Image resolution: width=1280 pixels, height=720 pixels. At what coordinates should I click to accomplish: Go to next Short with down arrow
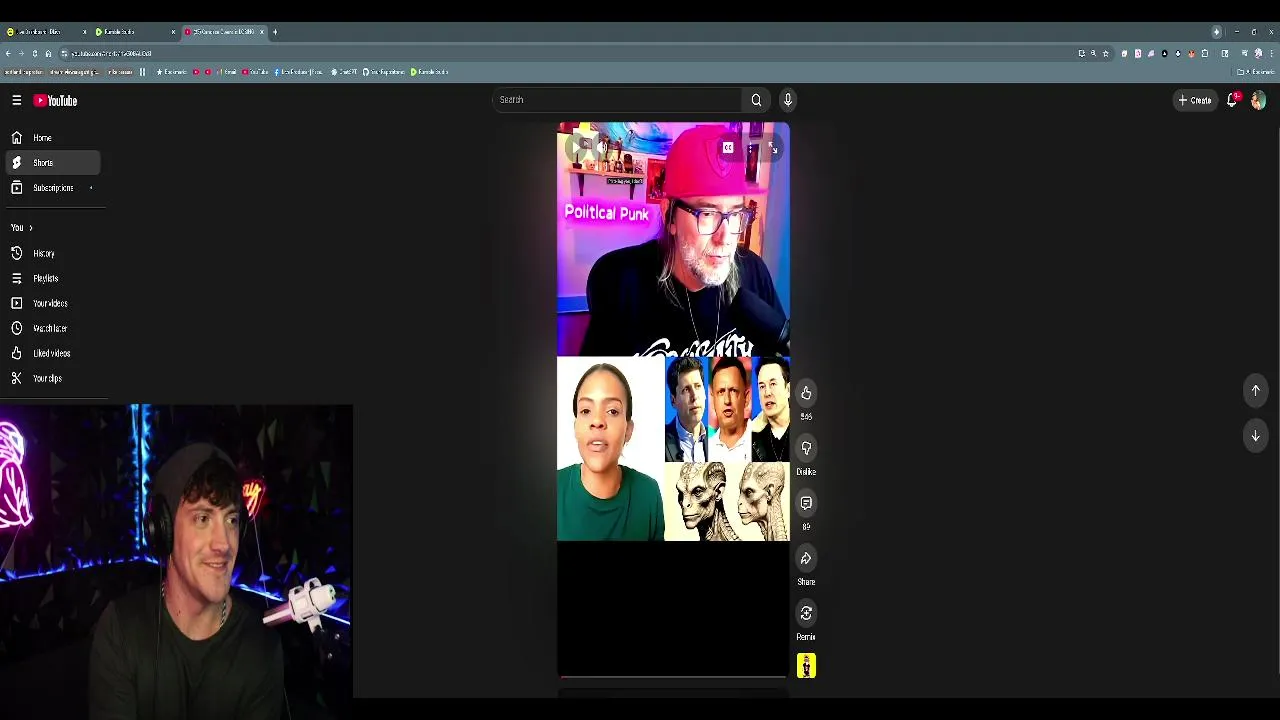pos(1256,436)
